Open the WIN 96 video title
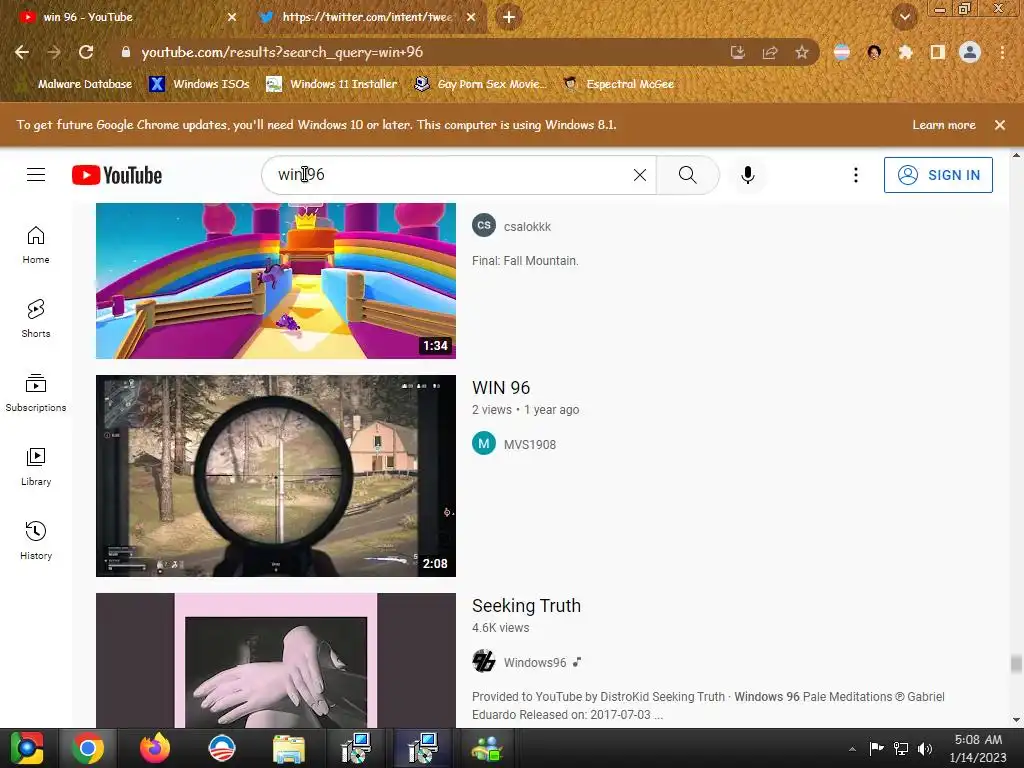This screenshot has width=1024, height=768. click(x=501, y=388)
